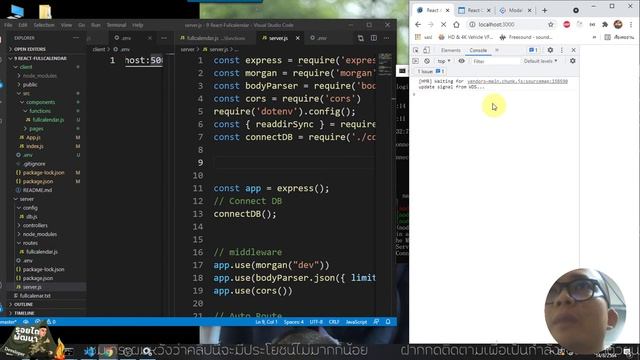The width and height of the screenshot is (640, 360).
Task: Open the Terminal menu in VS Code
Action: pos(116,25)
